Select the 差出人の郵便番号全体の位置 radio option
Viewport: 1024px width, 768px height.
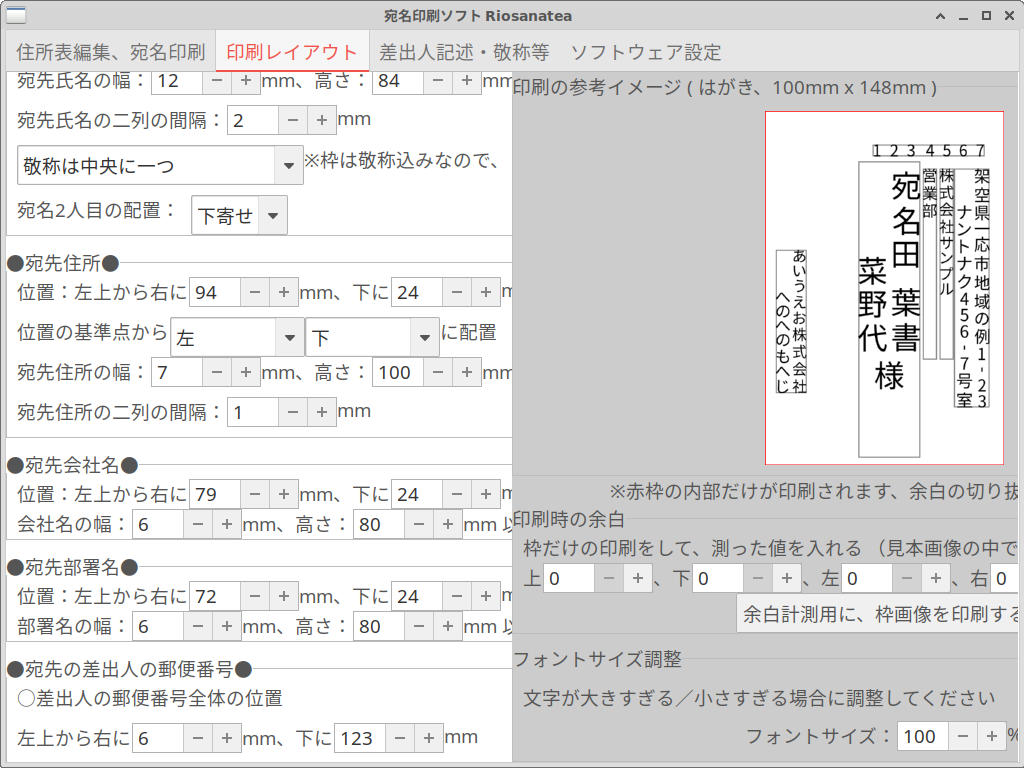tap(26, 698)
